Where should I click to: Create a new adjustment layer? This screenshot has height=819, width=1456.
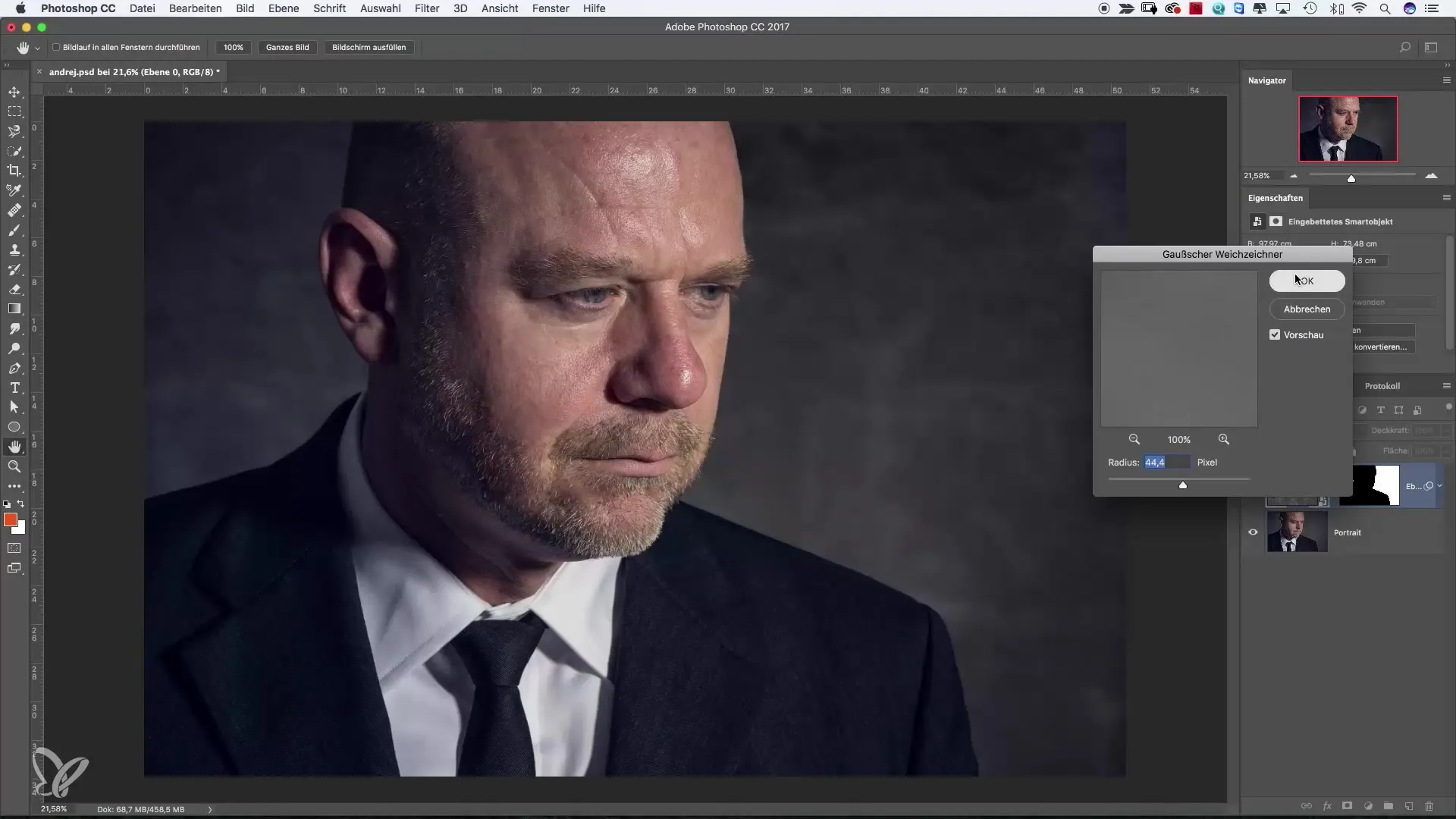pyautogui.click(x=1368, y=806)
